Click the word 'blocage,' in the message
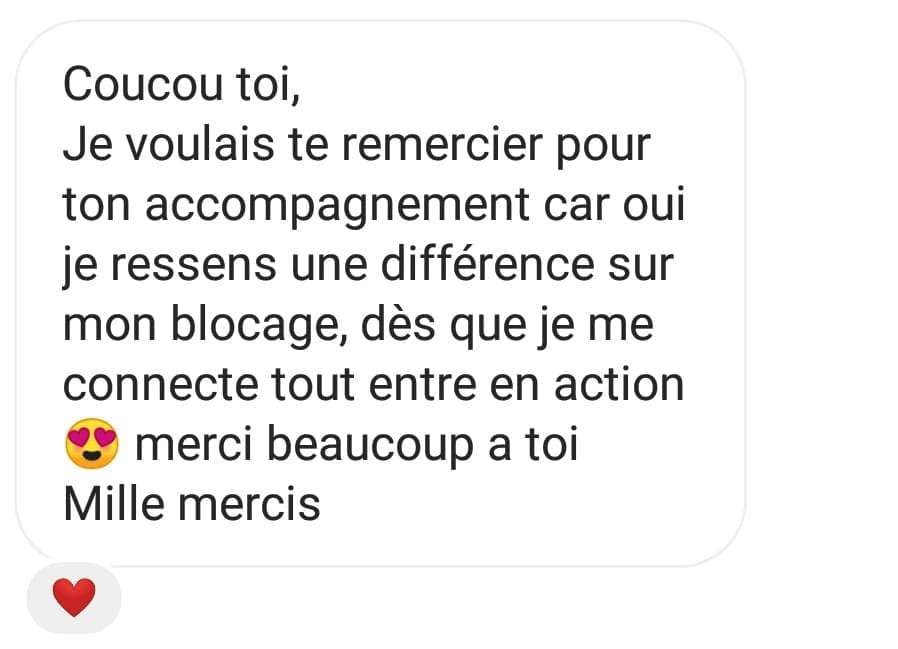Screen dimensions: 898x649 (259, 326)
